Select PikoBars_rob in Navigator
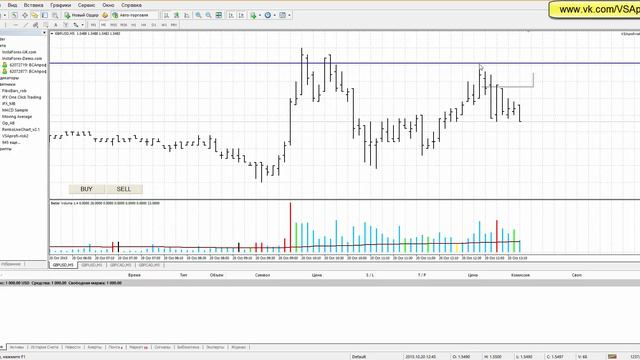640x360 pixels. pyautogui.click(x=14, y=91)
